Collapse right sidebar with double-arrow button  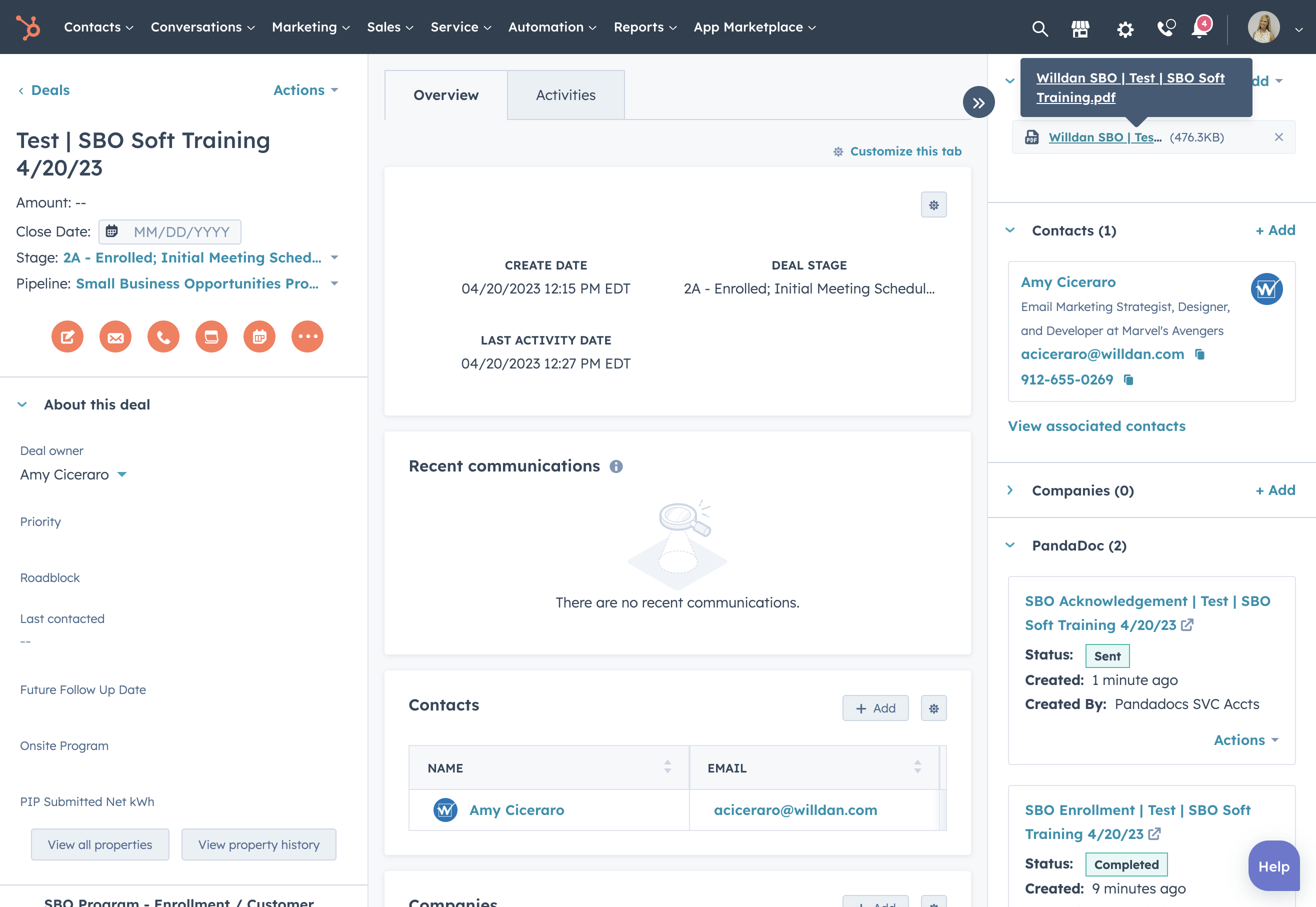click(x=978, y=102)
